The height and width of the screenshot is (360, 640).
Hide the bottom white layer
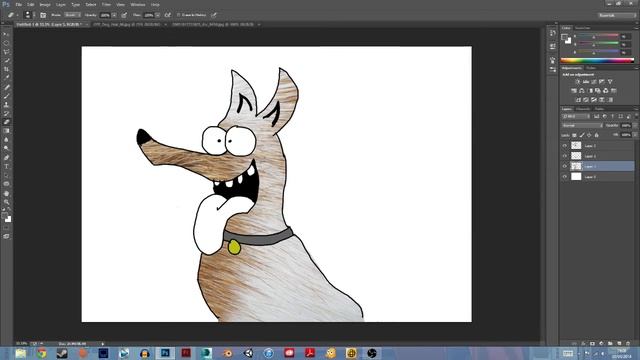pos(565,177)
